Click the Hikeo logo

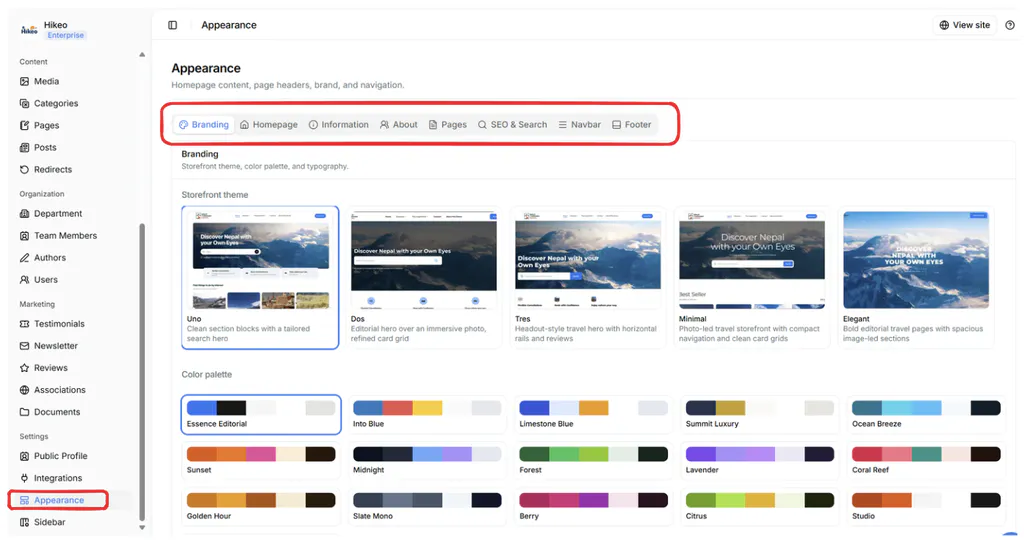(29, 29)
